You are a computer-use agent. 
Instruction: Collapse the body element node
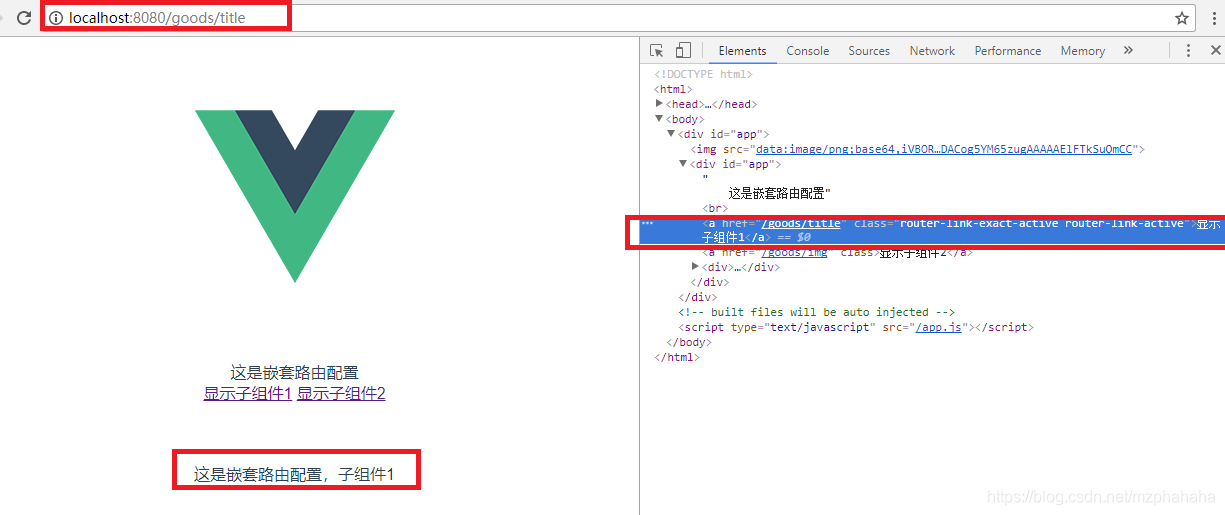(x=659, y=119)
